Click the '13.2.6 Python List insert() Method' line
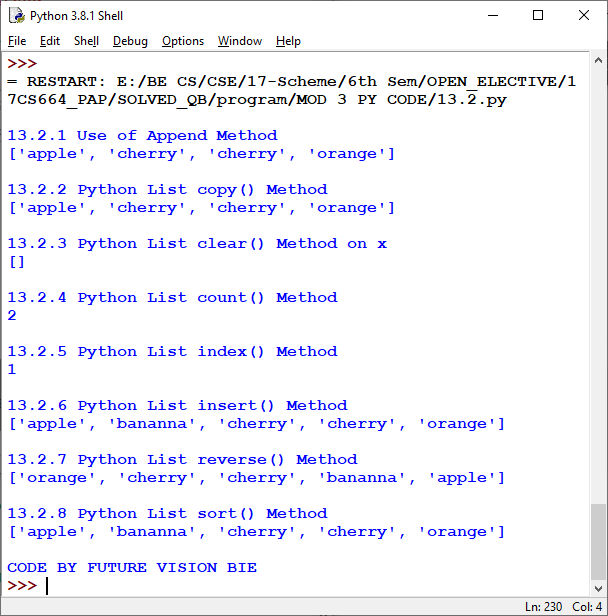This screenshot has width=608, height=616. point(177,405)
